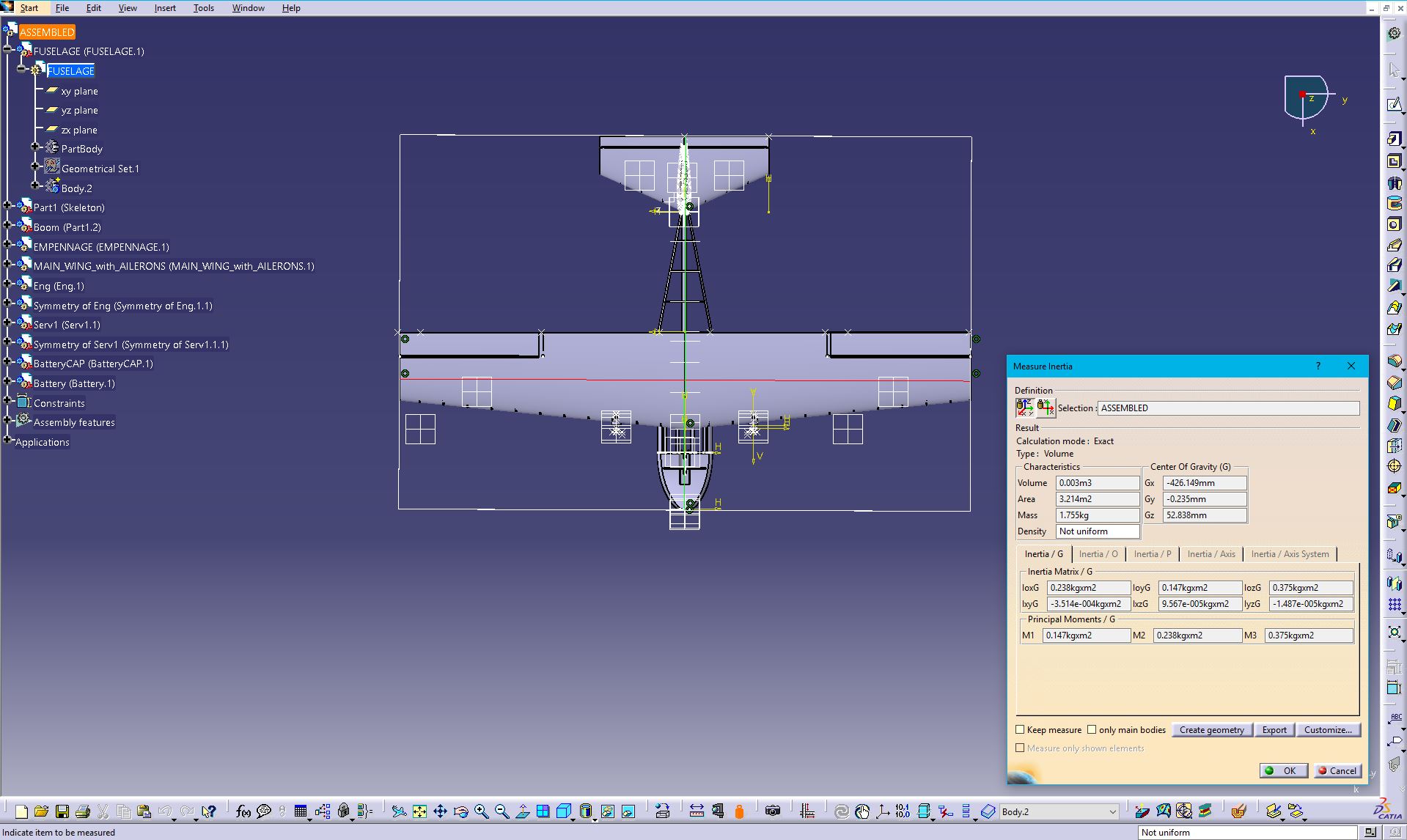Click the dialog's question mark help button
This screenshot has width=1407, height=840.
[x=1318, y=366]
